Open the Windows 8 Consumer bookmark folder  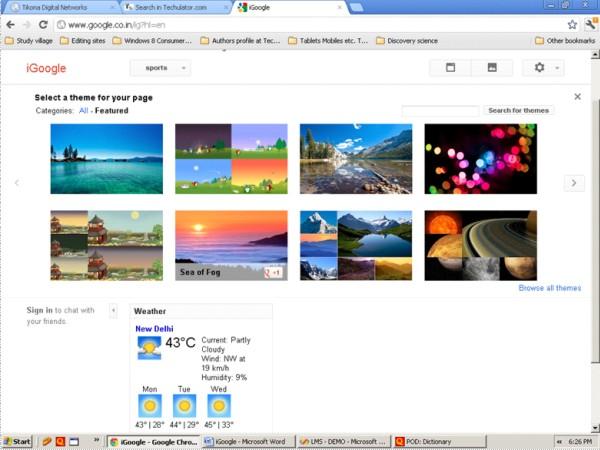[152, 41]
